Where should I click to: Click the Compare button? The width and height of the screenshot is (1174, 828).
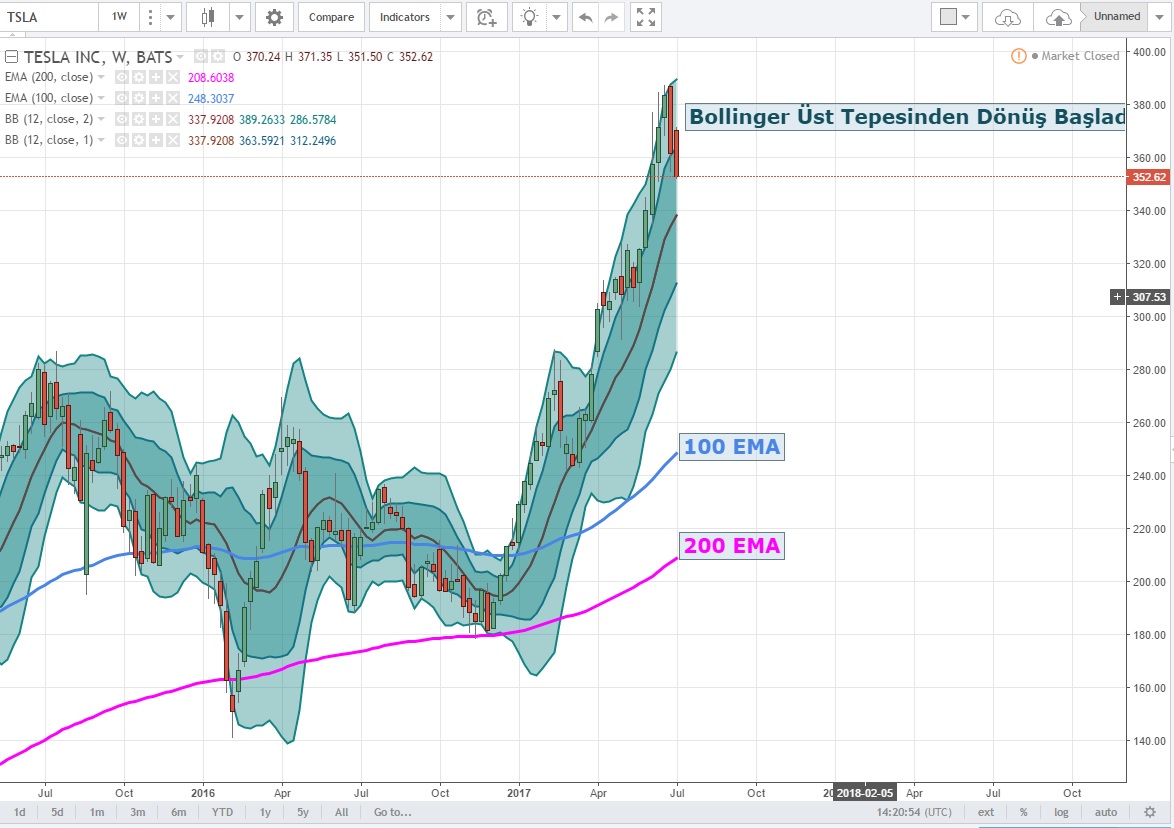click(331, 17)
